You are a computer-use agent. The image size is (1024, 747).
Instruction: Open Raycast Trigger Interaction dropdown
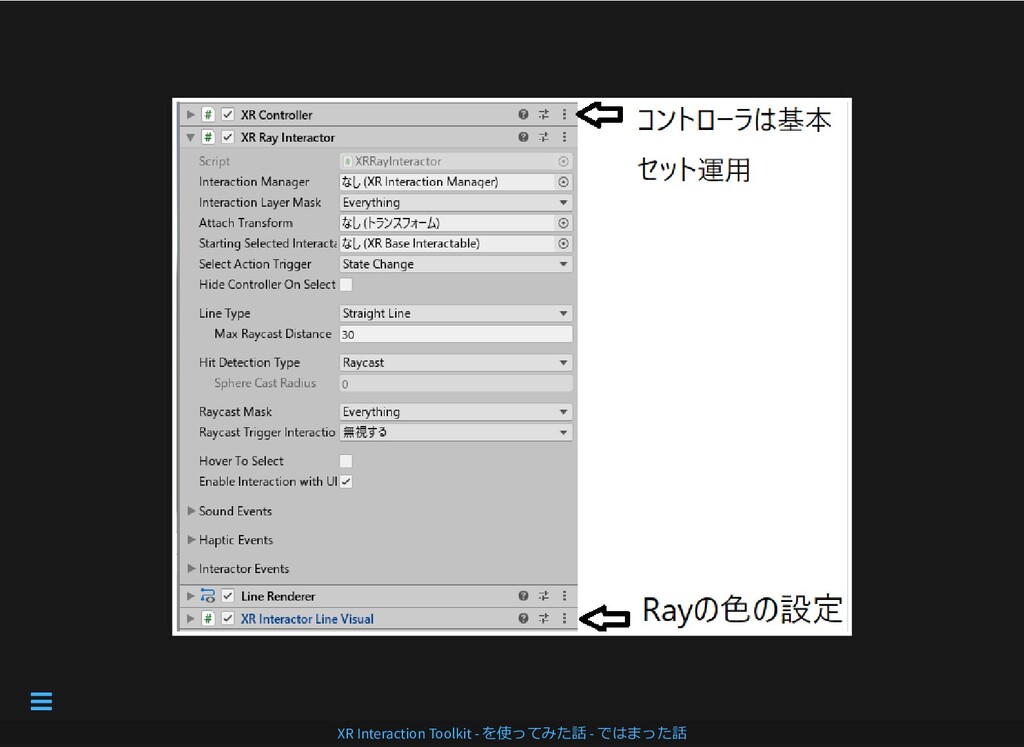coord(456,432)
